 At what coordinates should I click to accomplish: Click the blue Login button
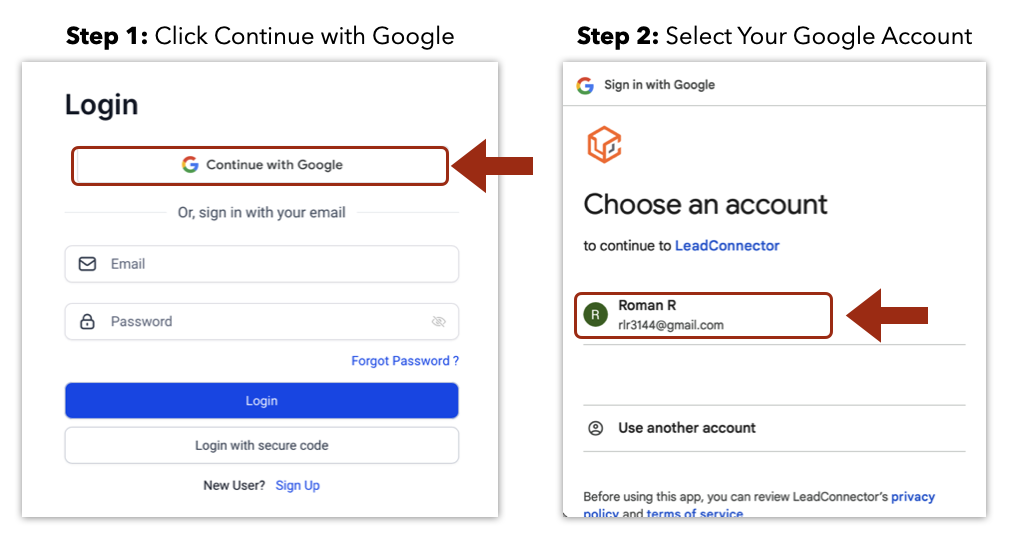(x=262, y=400)
